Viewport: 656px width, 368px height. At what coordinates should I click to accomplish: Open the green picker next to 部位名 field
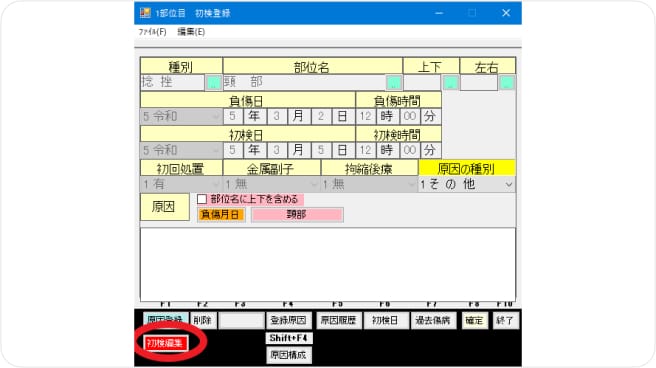point(394,82)
